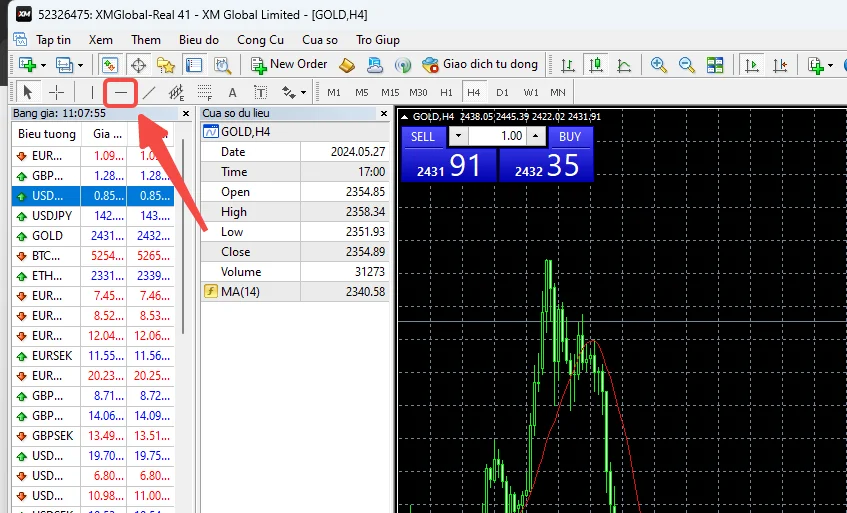Screen dimensions: 847x513
Task: Select the horizontal line drawing tool
Action: coord(120,93)
